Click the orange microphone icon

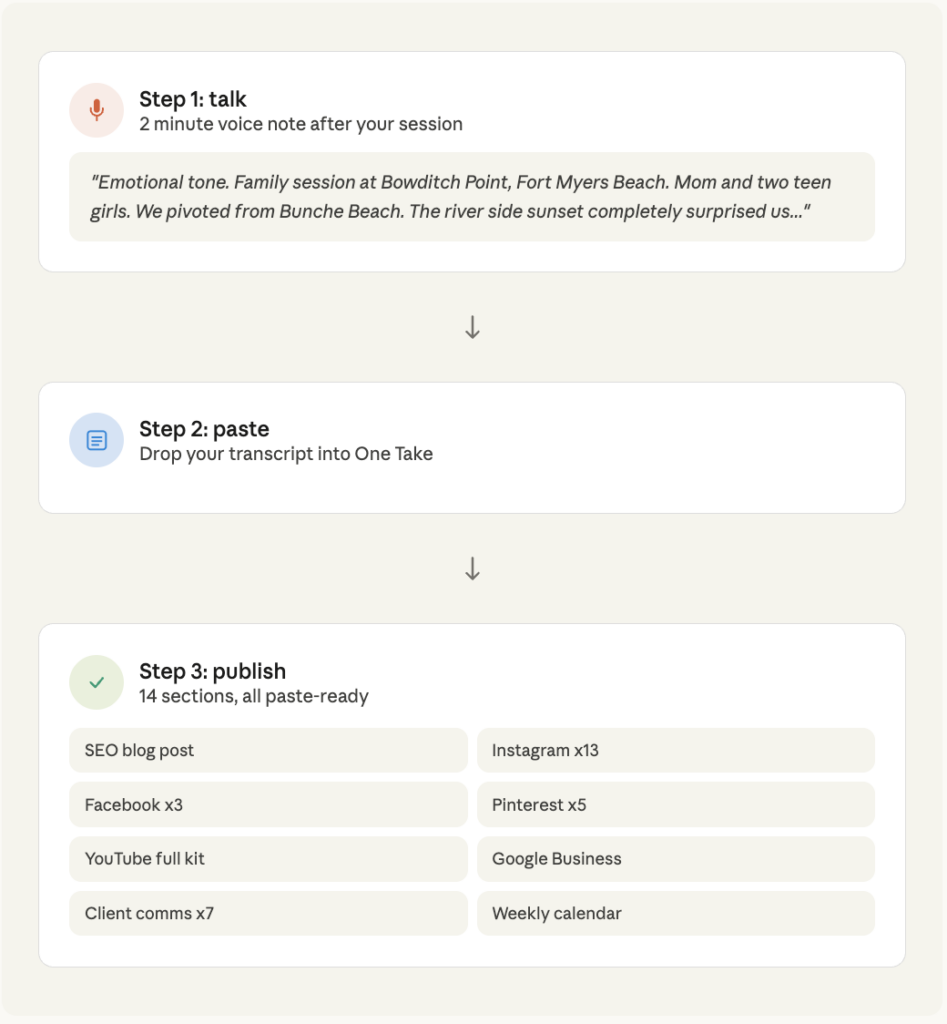[x=96, y=110]
